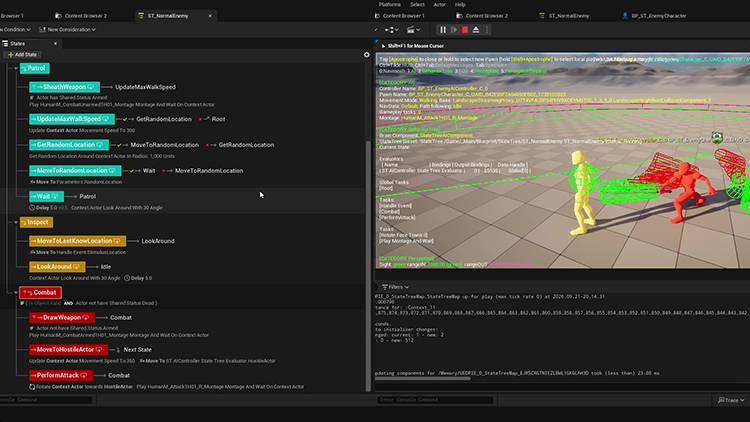Open the Trace dropdown in the status bar

pos(731,400)
